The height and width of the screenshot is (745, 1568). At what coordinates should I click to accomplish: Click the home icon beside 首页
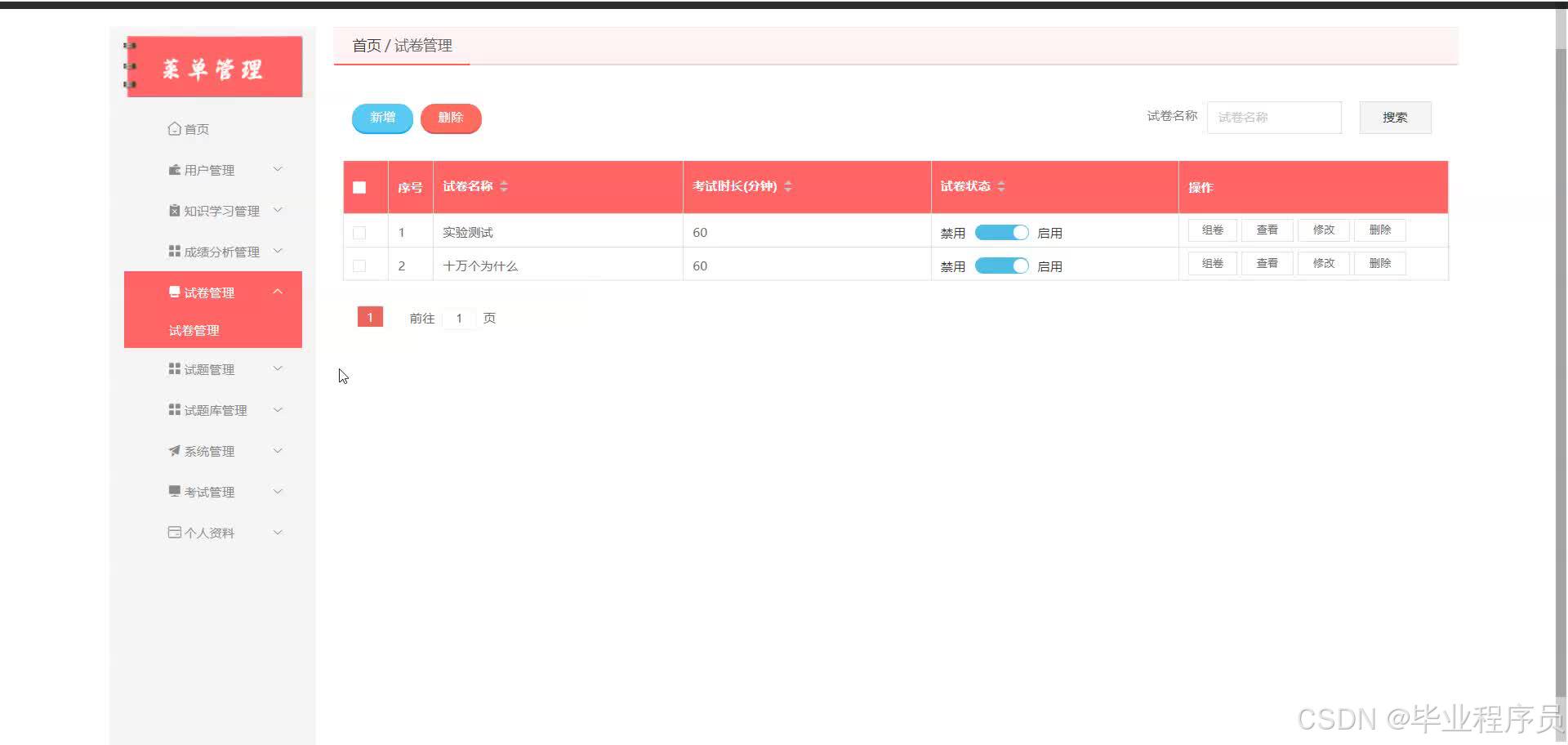point(174,128)
